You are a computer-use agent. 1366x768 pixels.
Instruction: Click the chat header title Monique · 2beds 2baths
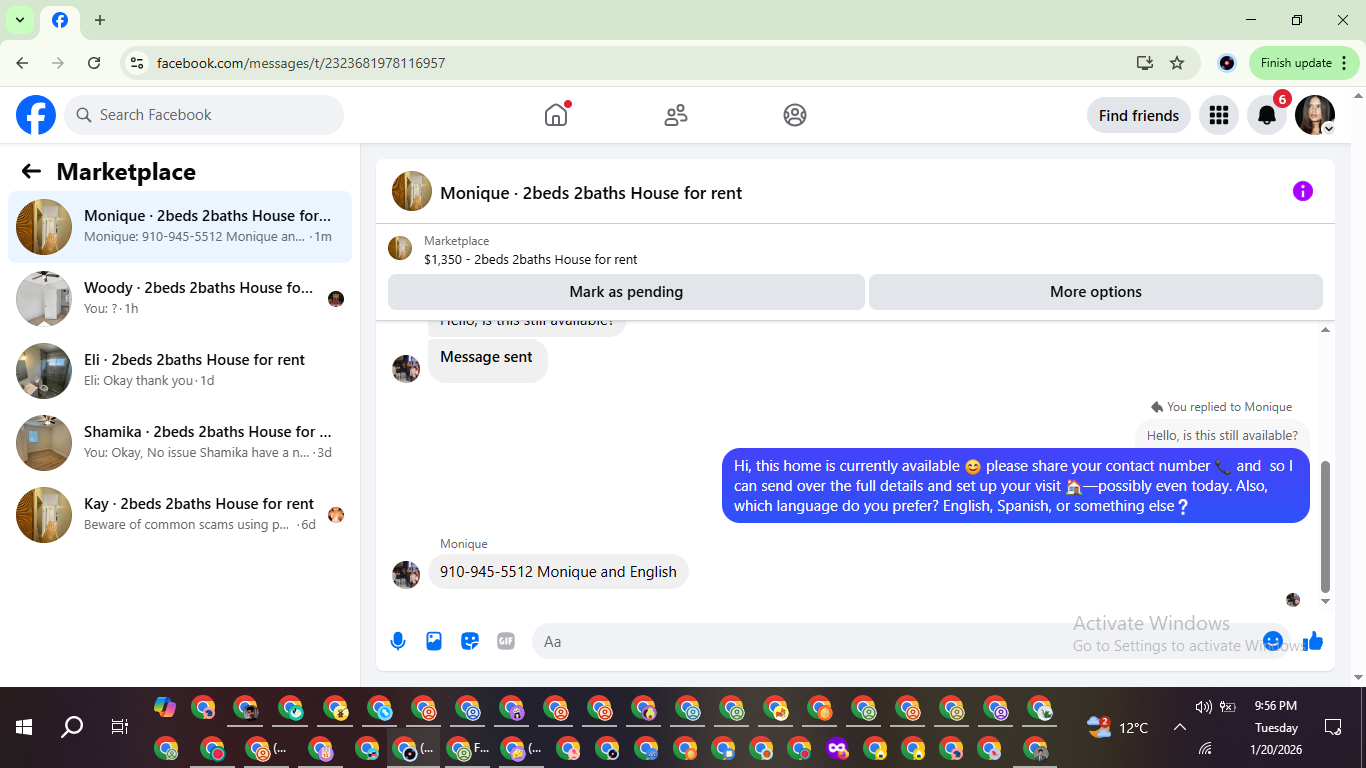[x=591, y=193]
